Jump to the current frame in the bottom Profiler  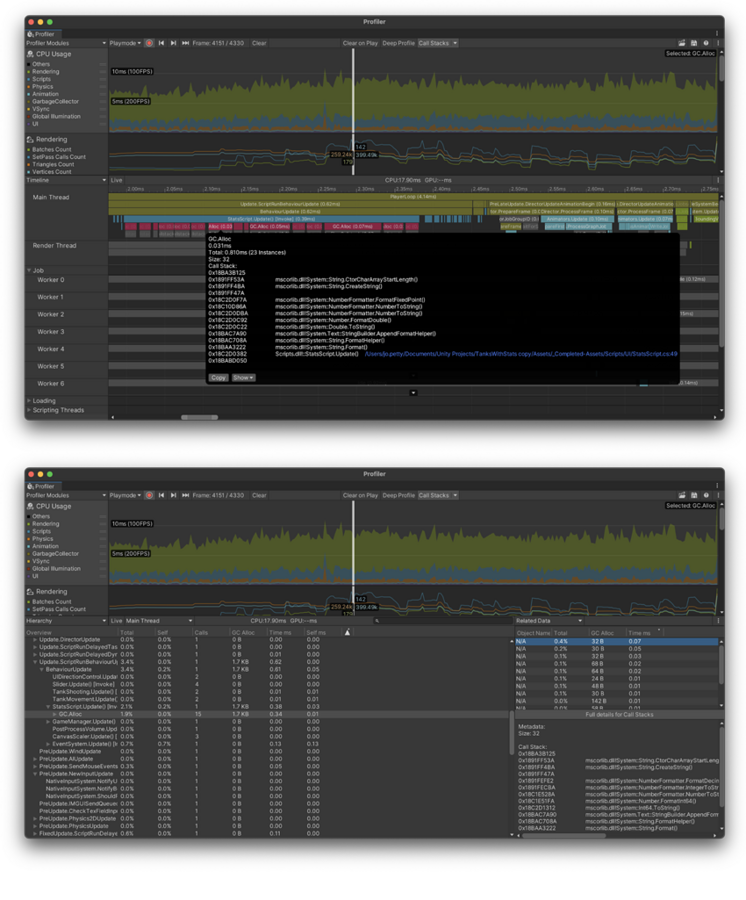pyautogui.click(x=185, y=495)
